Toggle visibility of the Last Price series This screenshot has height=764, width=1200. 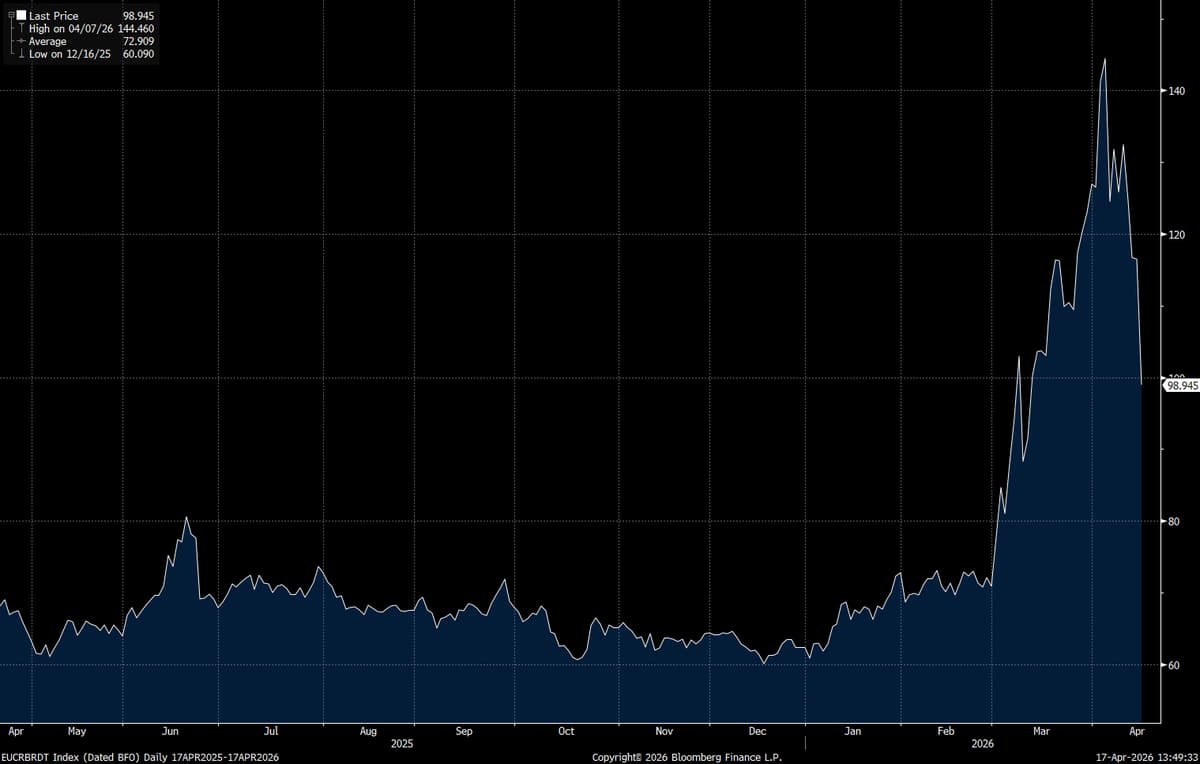[x=21, y=15]
